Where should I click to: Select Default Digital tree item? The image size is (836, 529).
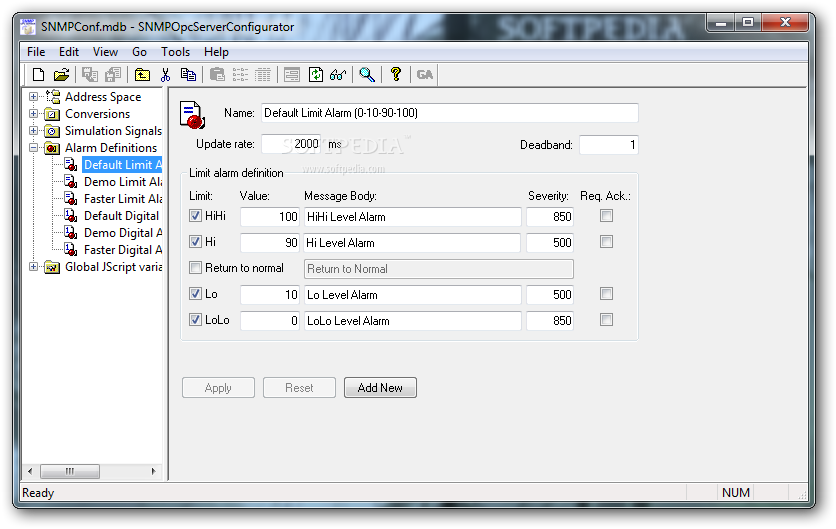(x=121, y=216)
